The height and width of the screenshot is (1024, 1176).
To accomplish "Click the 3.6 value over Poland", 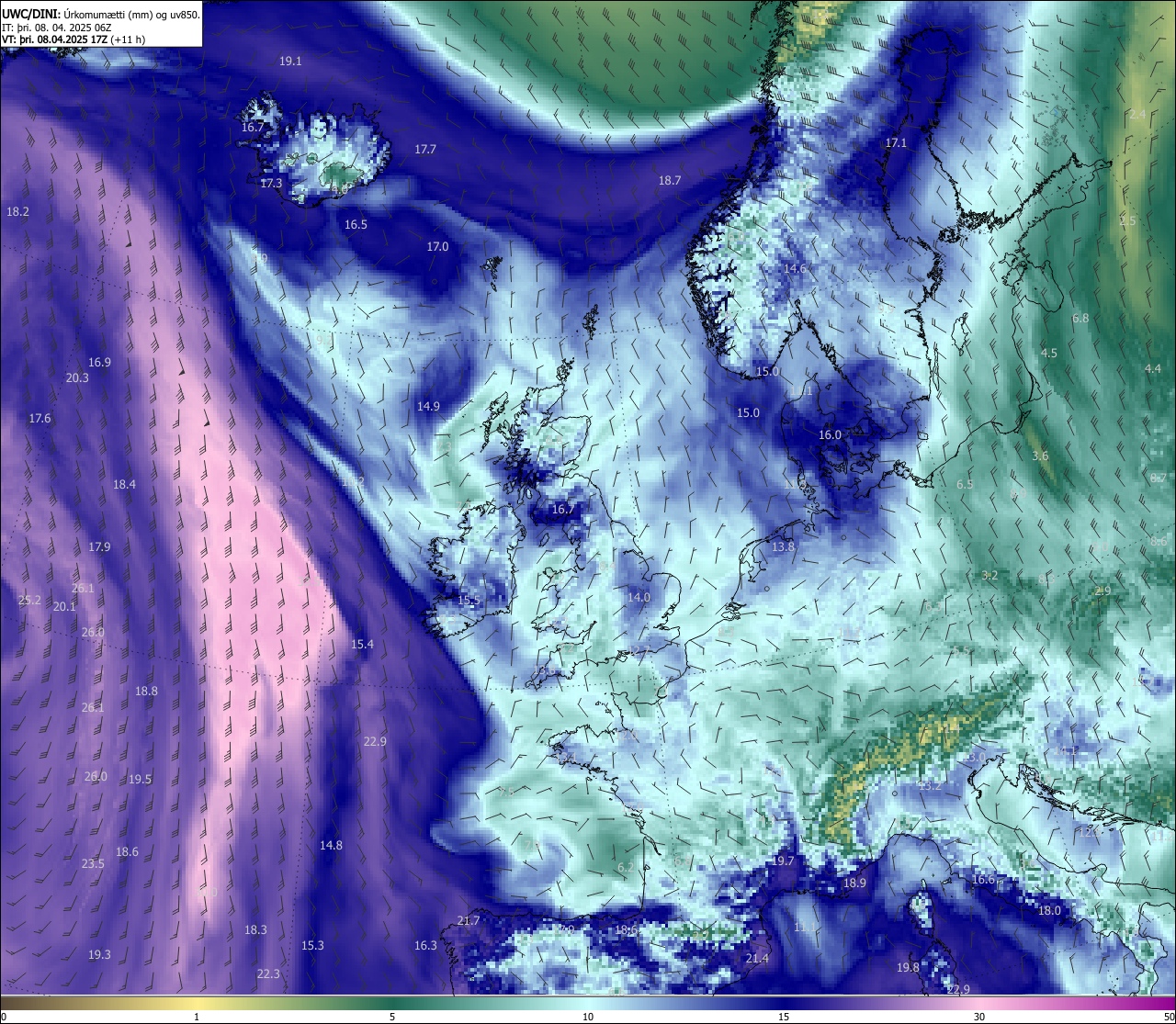I will click(x=1040, y=456).
